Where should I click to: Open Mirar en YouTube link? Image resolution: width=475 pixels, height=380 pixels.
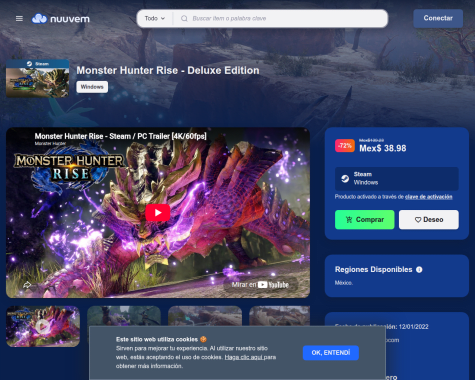coord(260,285)
